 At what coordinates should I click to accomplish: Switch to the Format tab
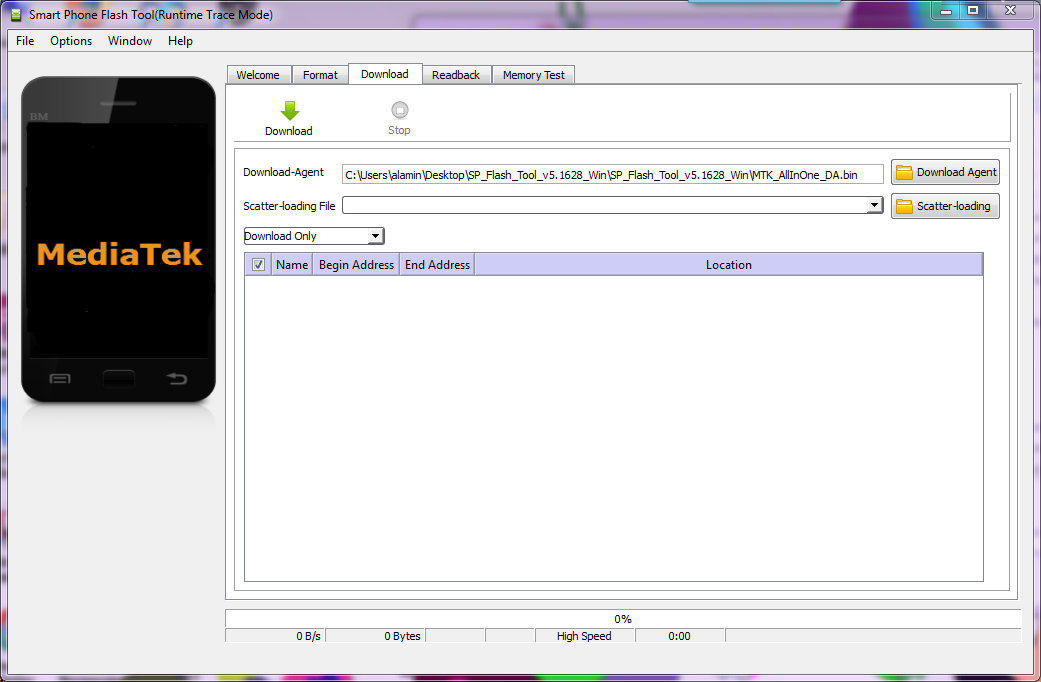click(320, 75)
